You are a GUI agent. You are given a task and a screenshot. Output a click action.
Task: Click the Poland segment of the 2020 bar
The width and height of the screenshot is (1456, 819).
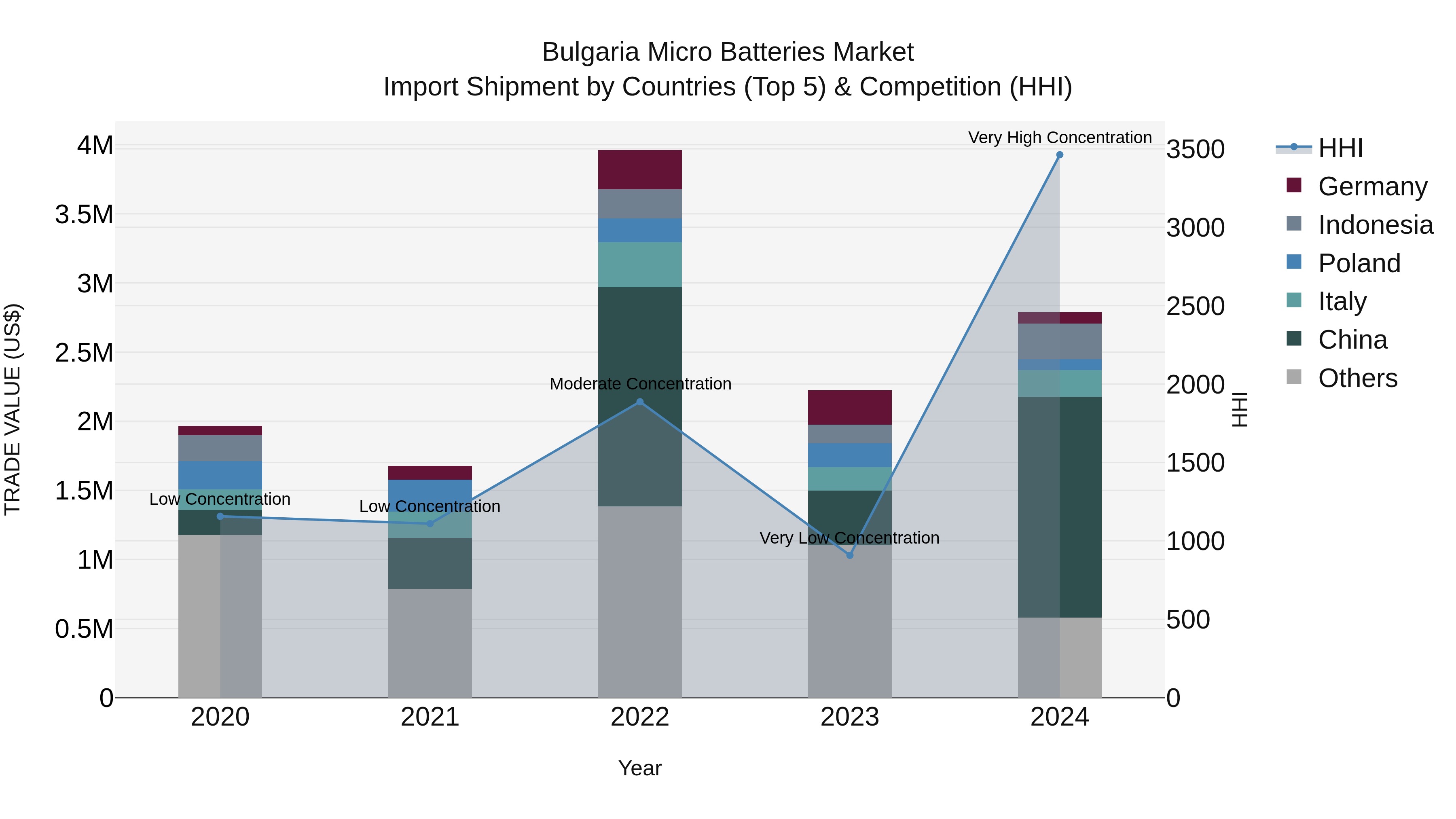(x=220, y=475)
